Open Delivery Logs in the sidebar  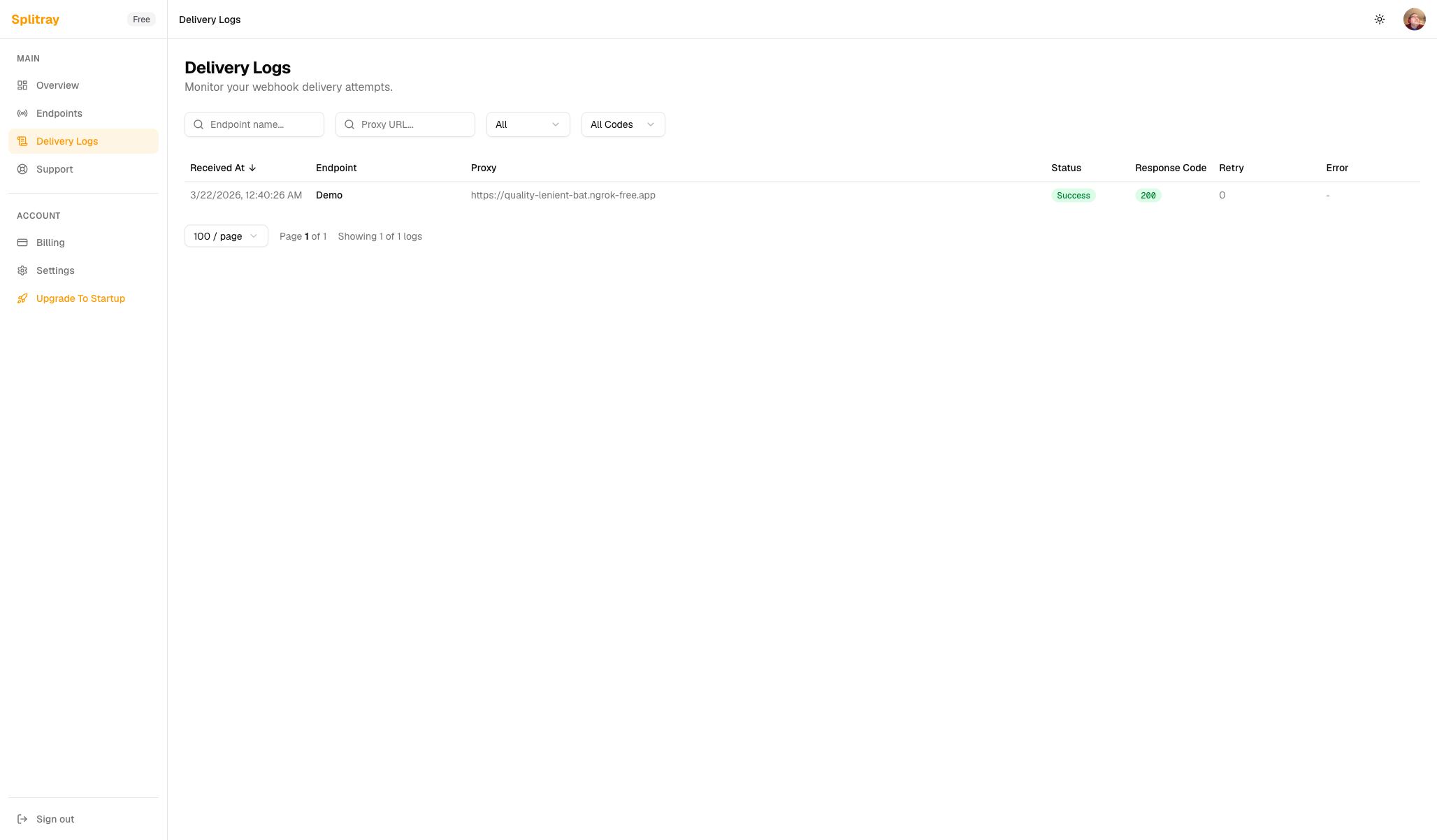pyautogui.click(x=67, y=141)
